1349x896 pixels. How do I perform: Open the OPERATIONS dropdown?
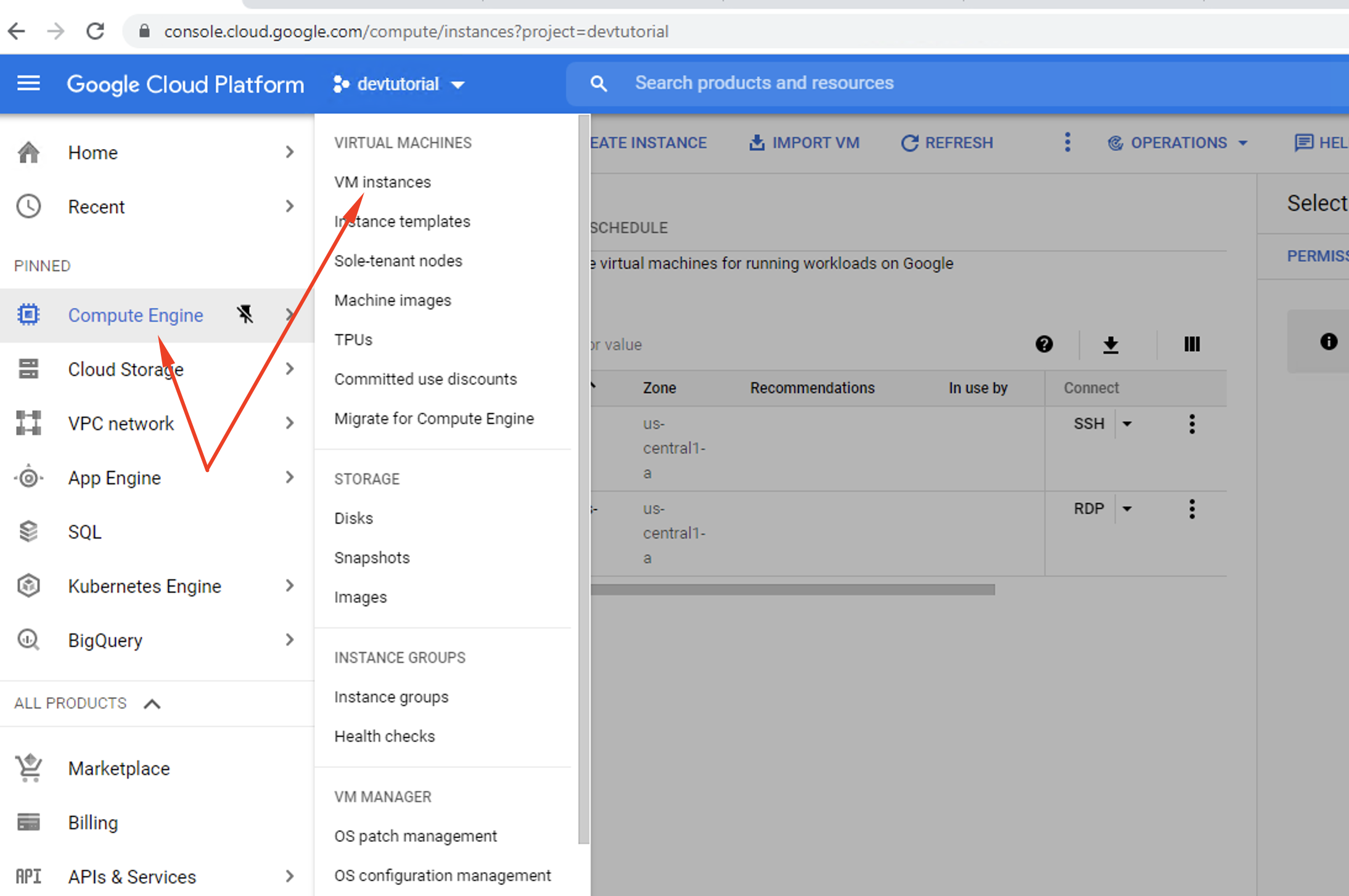[1178, 143]
